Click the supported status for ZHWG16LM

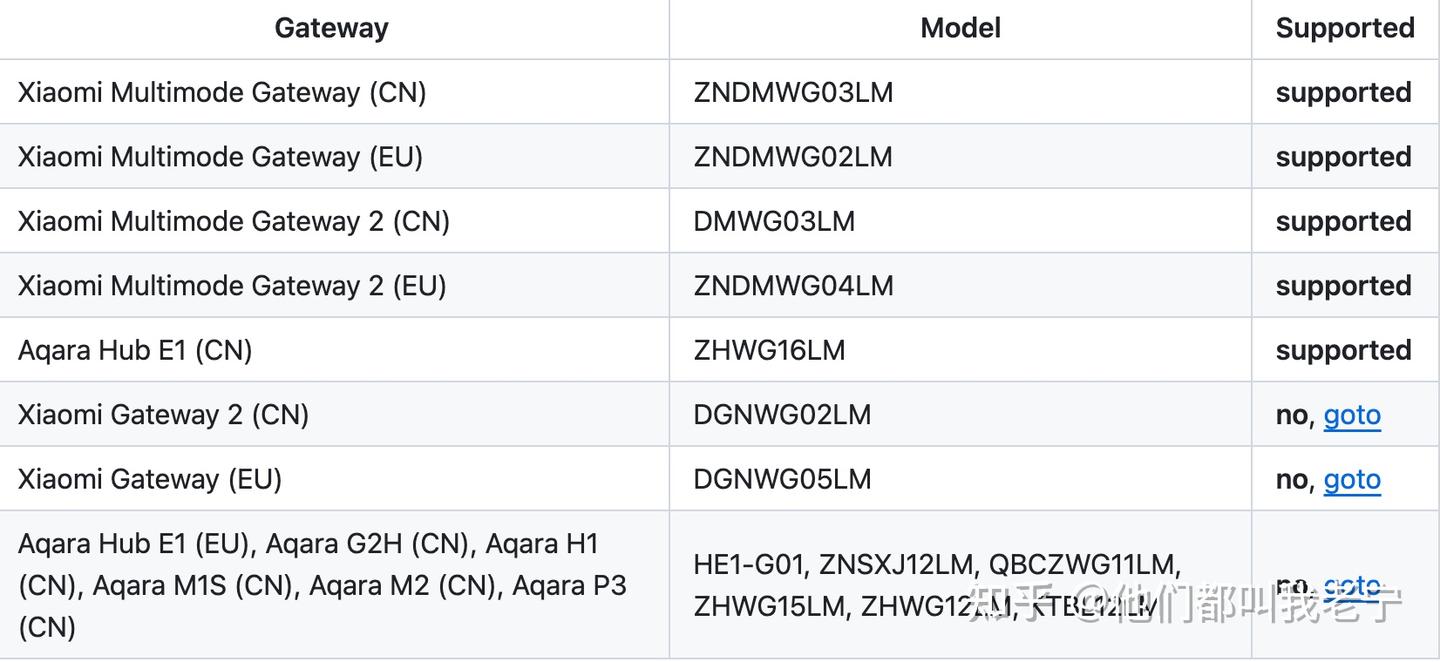pyautogui.click(x=1343, y=350)
